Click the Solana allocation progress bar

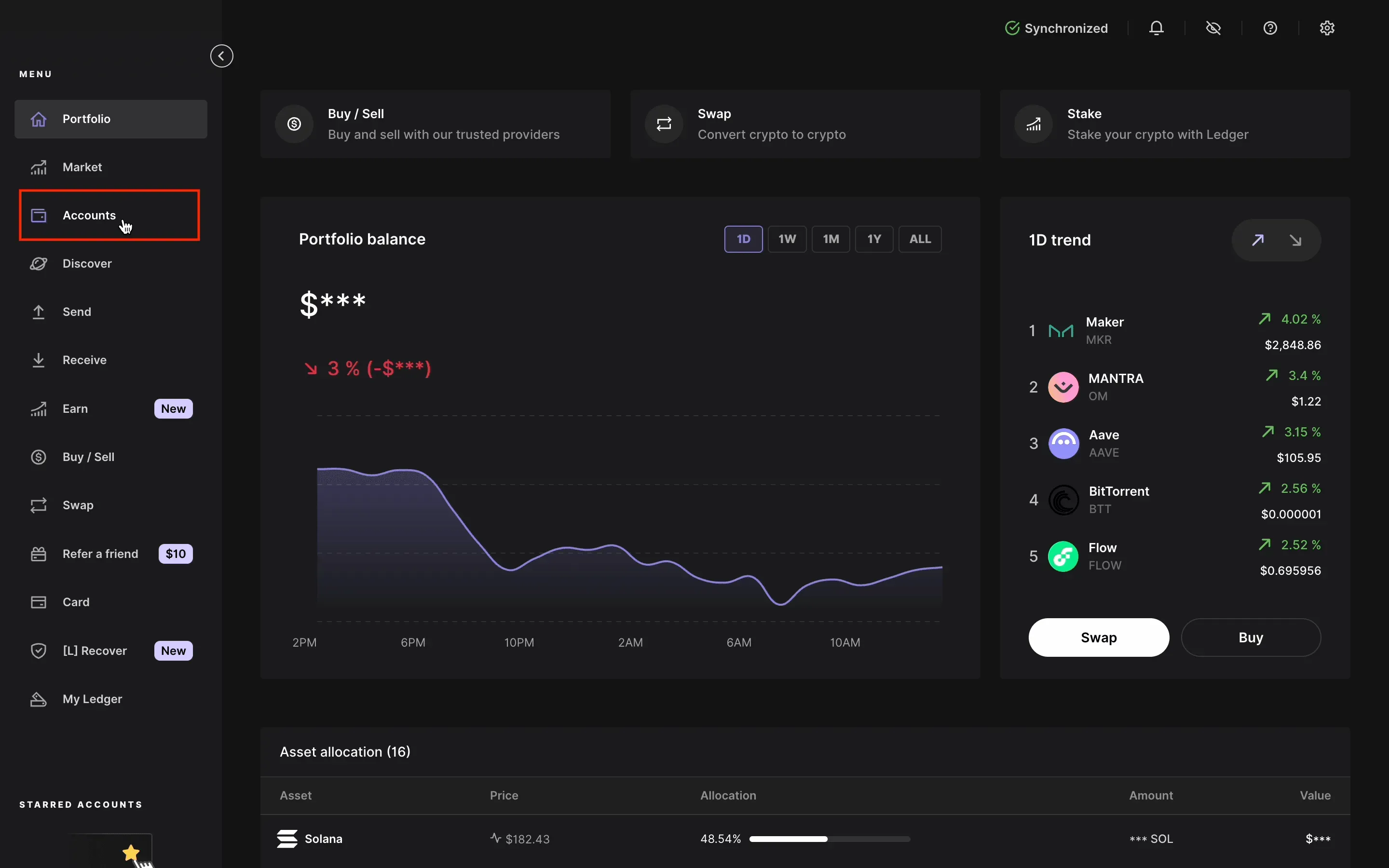coord(830,839)
